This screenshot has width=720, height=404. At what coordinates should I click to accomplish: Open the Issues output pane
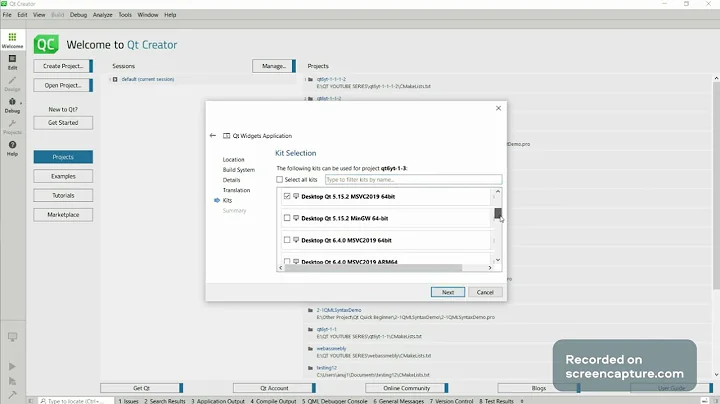[129, 401]
